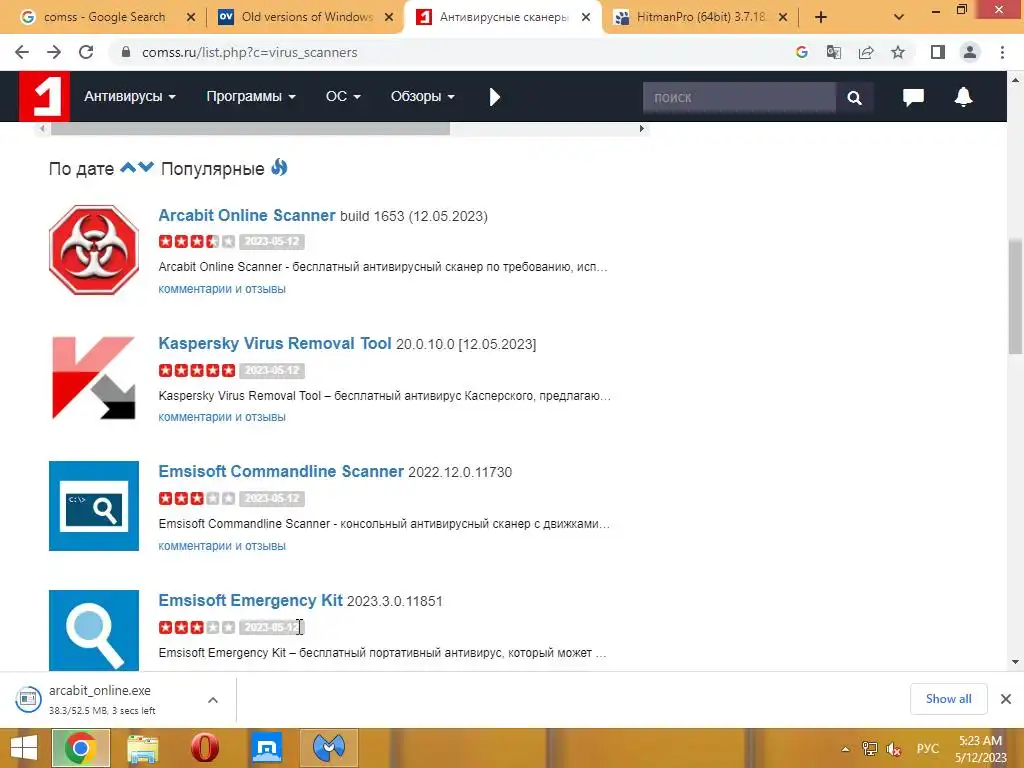Expand arcabit_online.exe download options chevron

point(213,699)
